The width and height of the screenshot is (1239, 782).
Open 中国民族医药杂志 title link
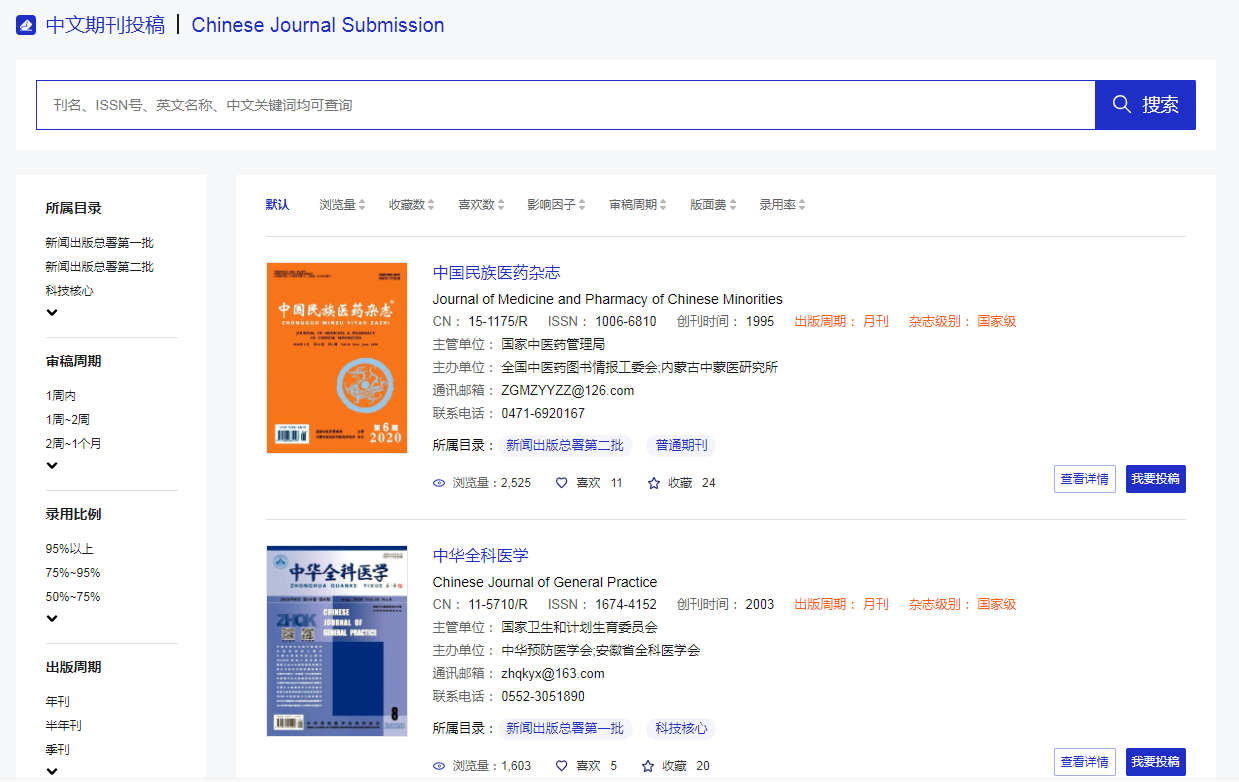pos(496,273)
